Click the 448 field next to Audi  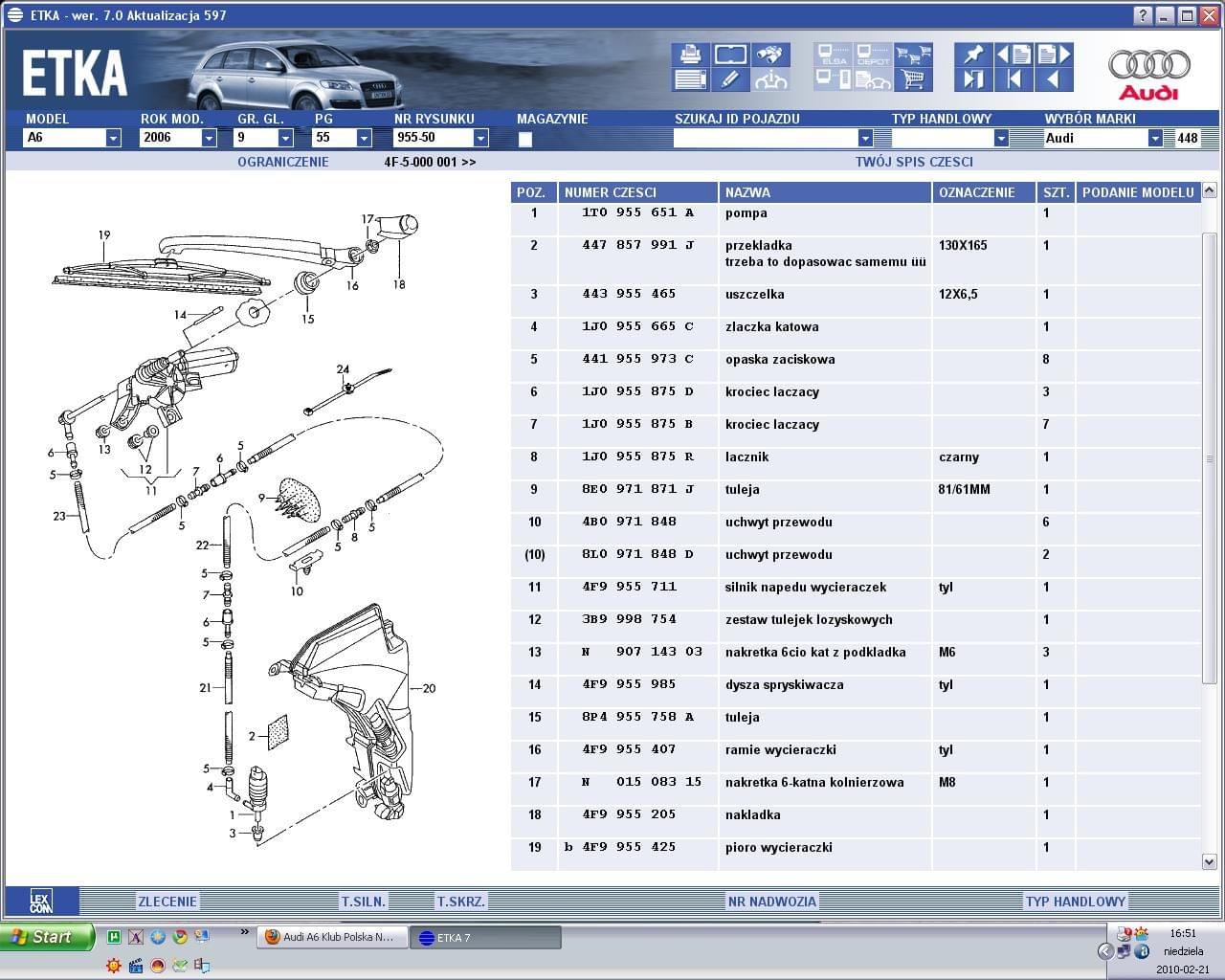pyautogui.click(x=1187, y=138)
